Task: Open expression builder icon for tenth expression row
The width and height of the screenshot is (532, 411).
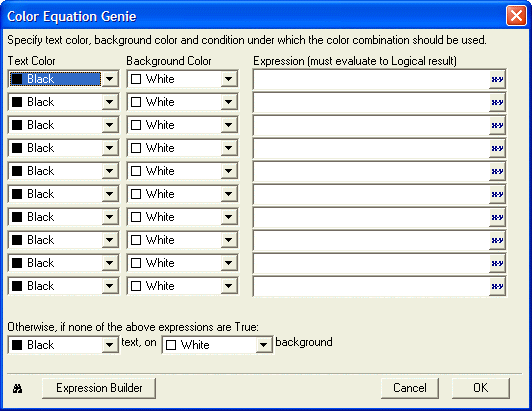Action: click(497, 286)
